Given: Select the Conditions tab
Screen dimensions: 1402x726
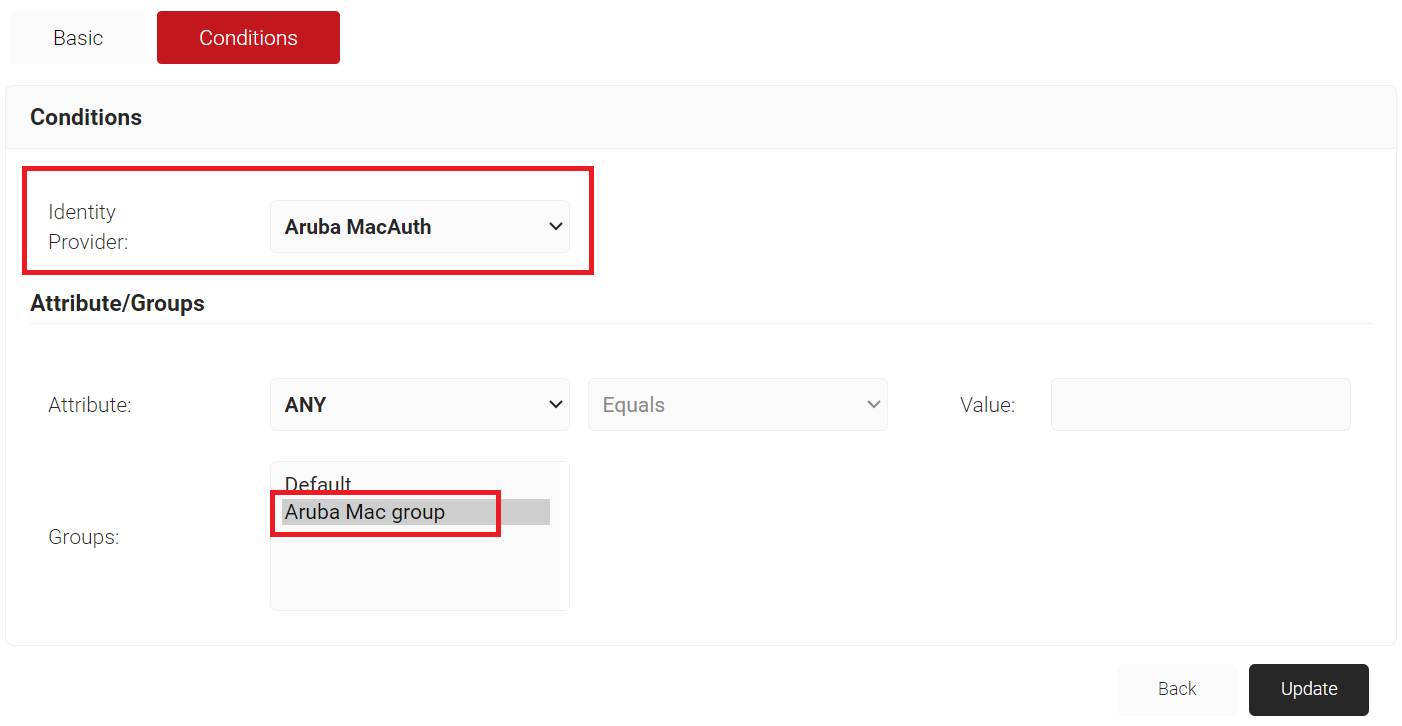Looking at the screenshot, I should pyautogui.click(x=248, y=38).
